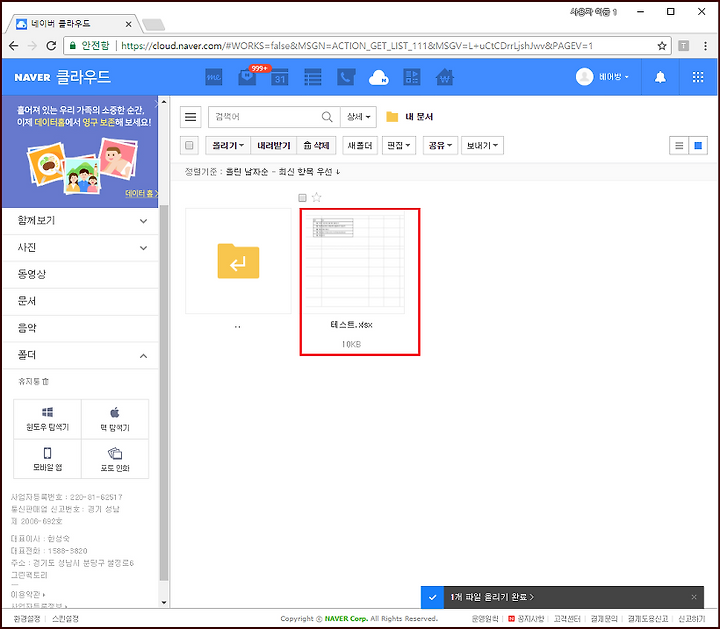Open 고객센터 customer center link
Viewport: 720px width, 629px height.
(x=567, y=619)
